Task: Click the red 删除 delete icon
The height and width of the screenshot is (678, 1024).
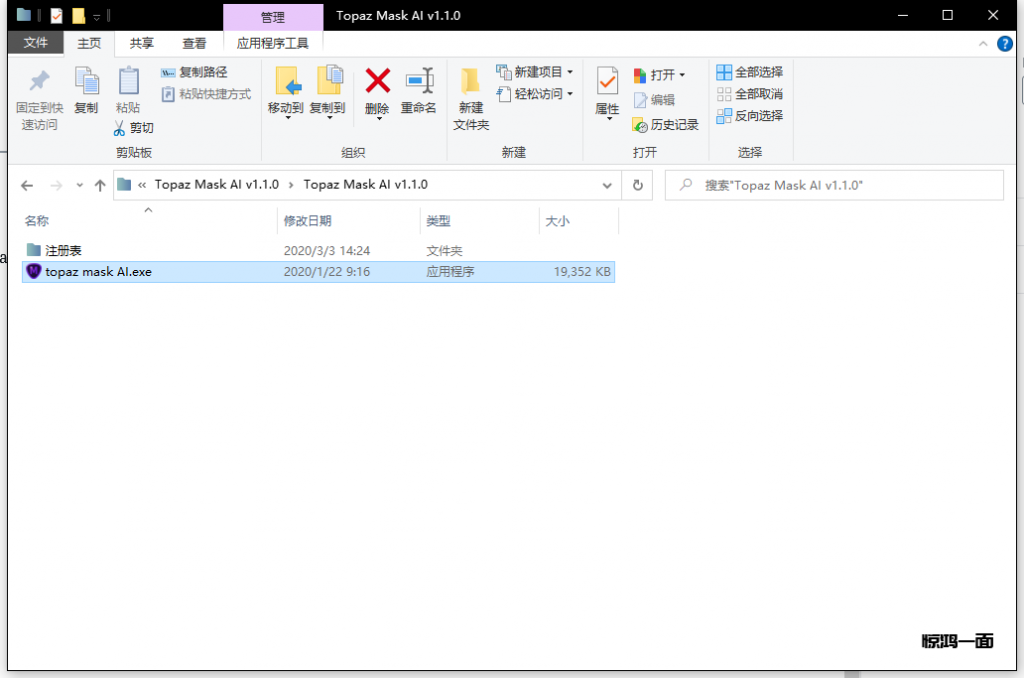Action: pos(377,81)
